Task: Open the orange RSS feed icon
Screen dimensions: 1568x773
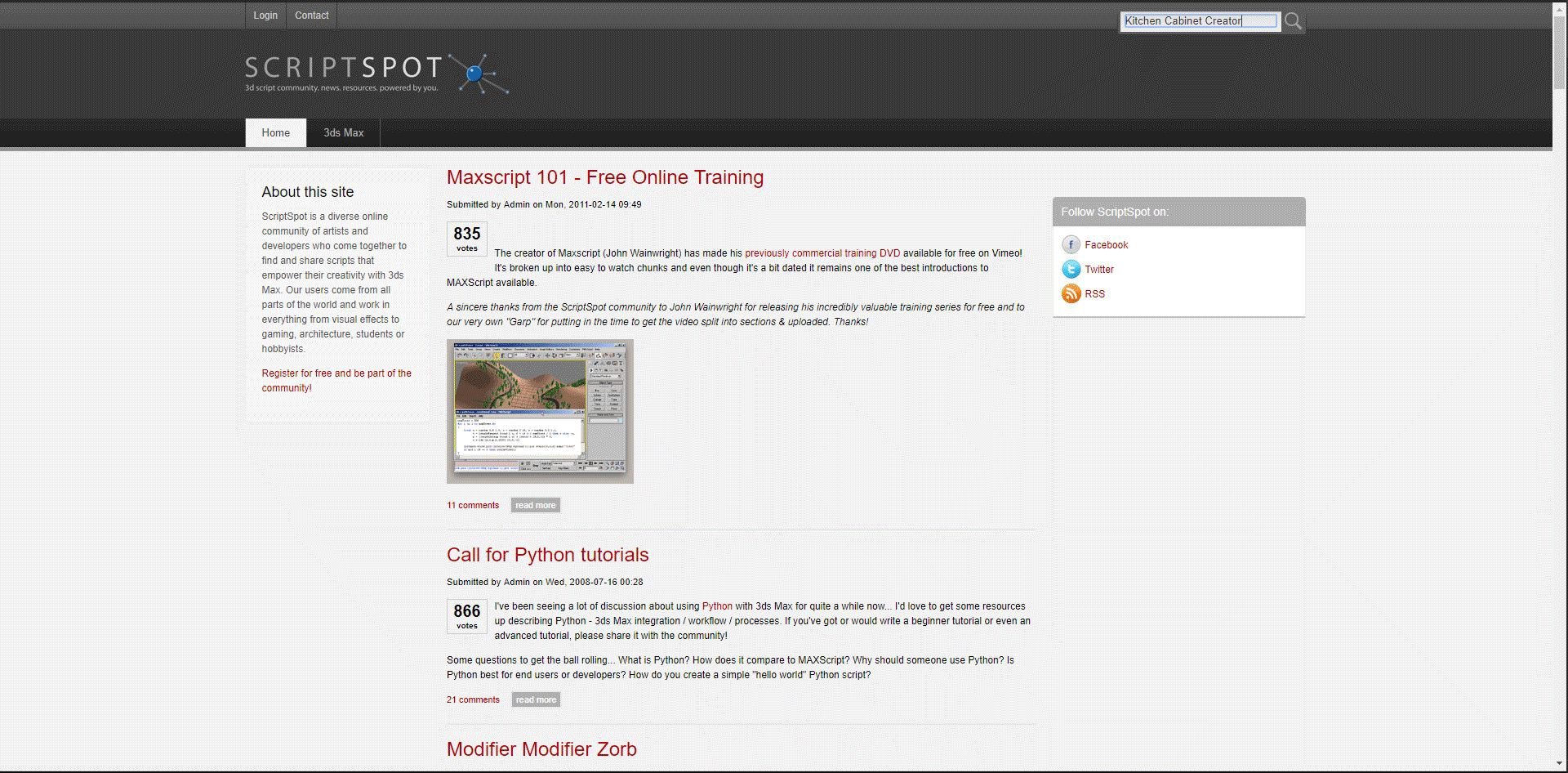Action: tap(1071, 294)
